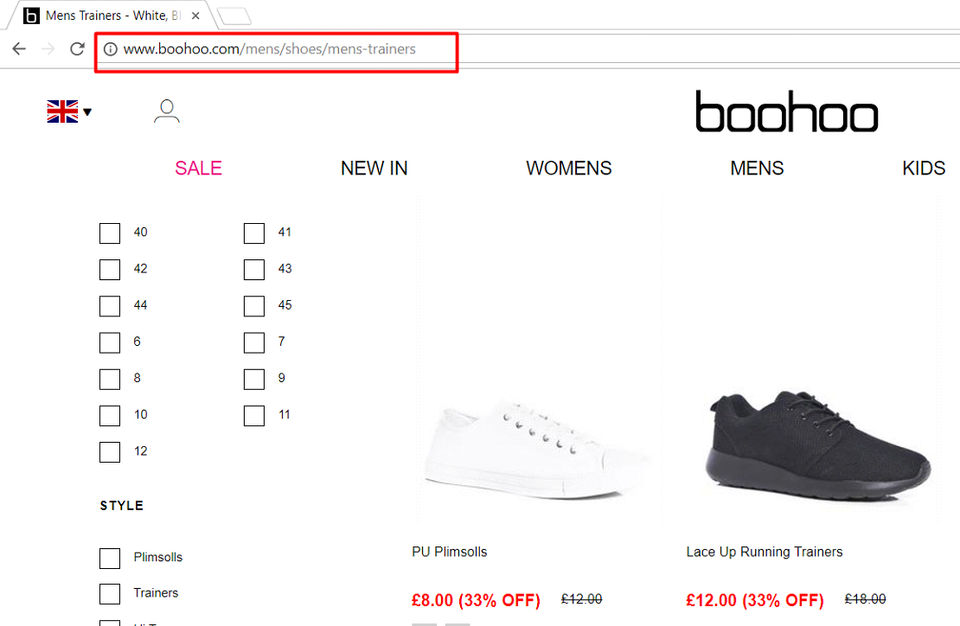960x626 pixels.
Task: Enable the Plimsolls style filter checkbox
Action: pyautogui.click(x=110, y=557)
